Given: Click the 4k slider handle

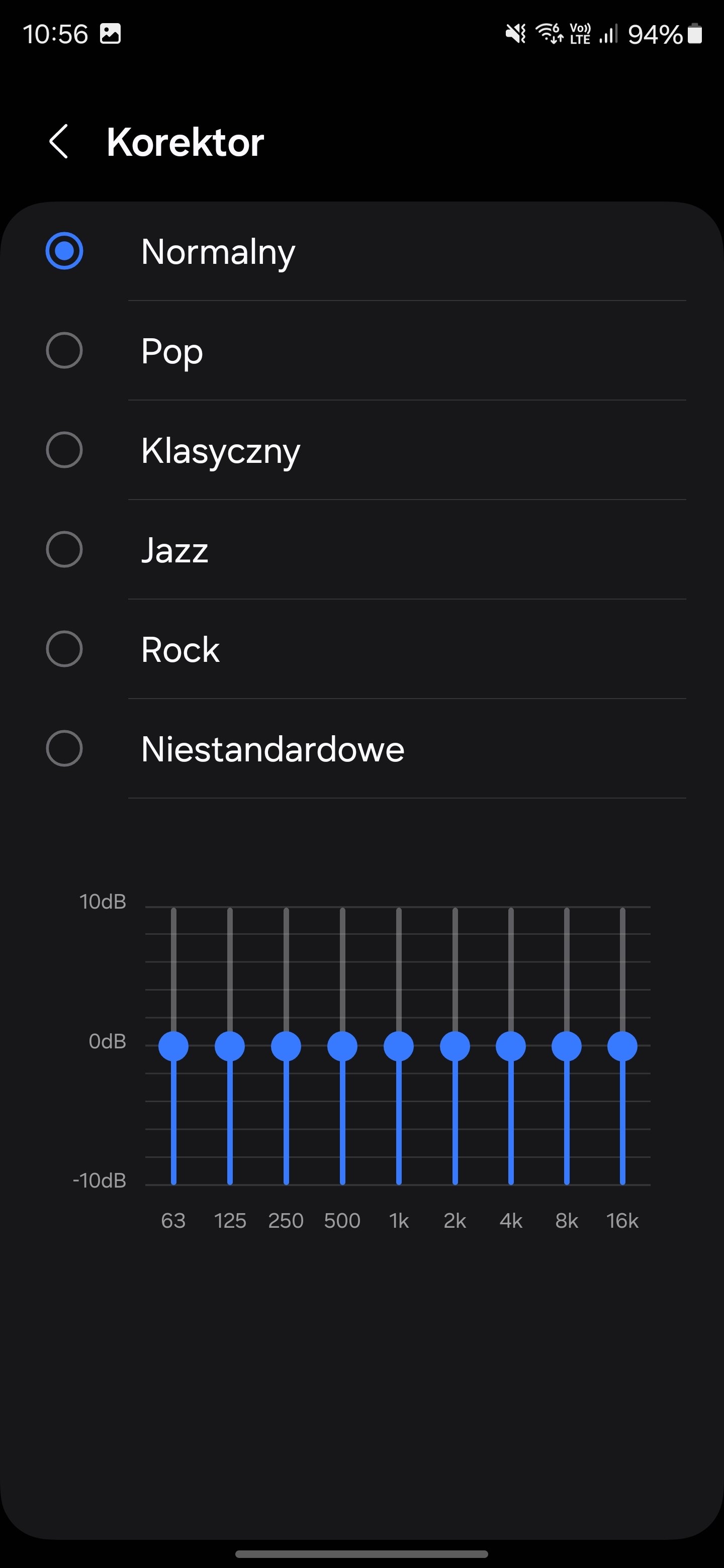Looking at the screenshot, I should (x=511, y=1046).
